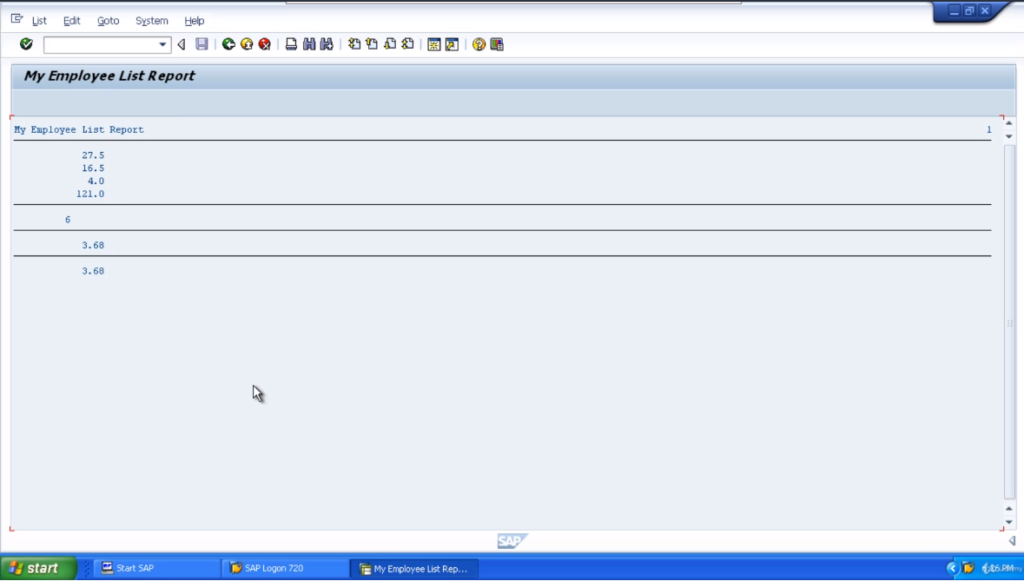Click the list scrollbar bottom down arrow
The height and width of the screenshot is (581, 1024).
coord(1009,522)
